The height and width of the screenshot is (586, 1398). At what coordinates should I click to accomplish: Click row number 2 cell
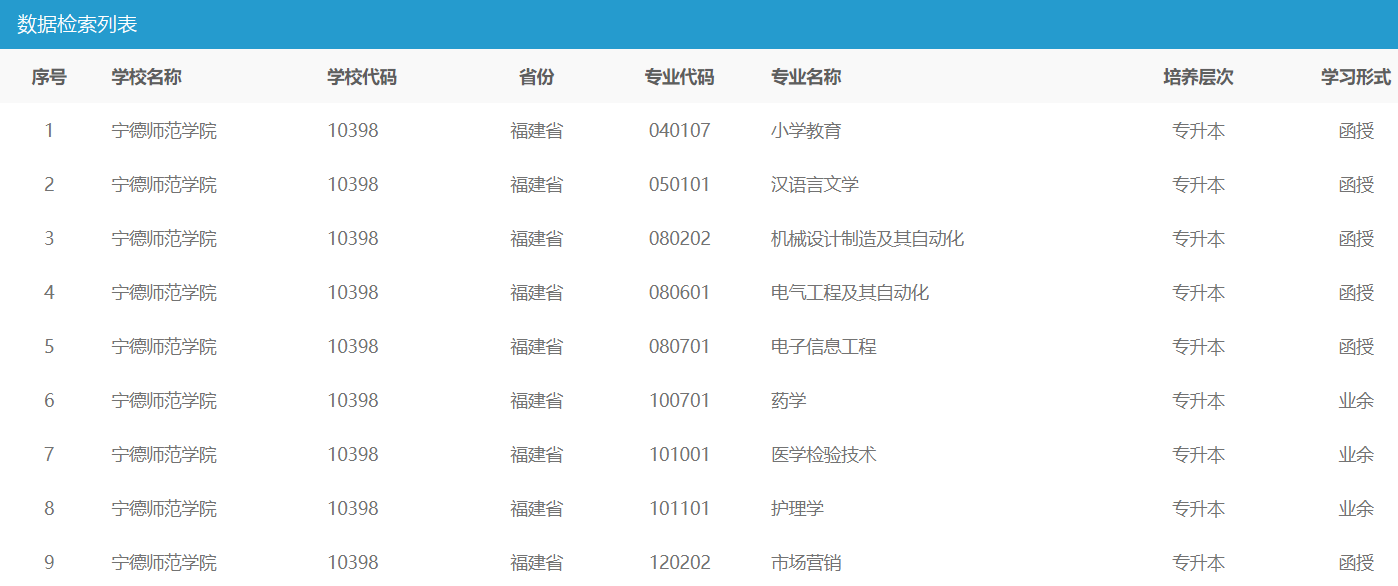49,185
